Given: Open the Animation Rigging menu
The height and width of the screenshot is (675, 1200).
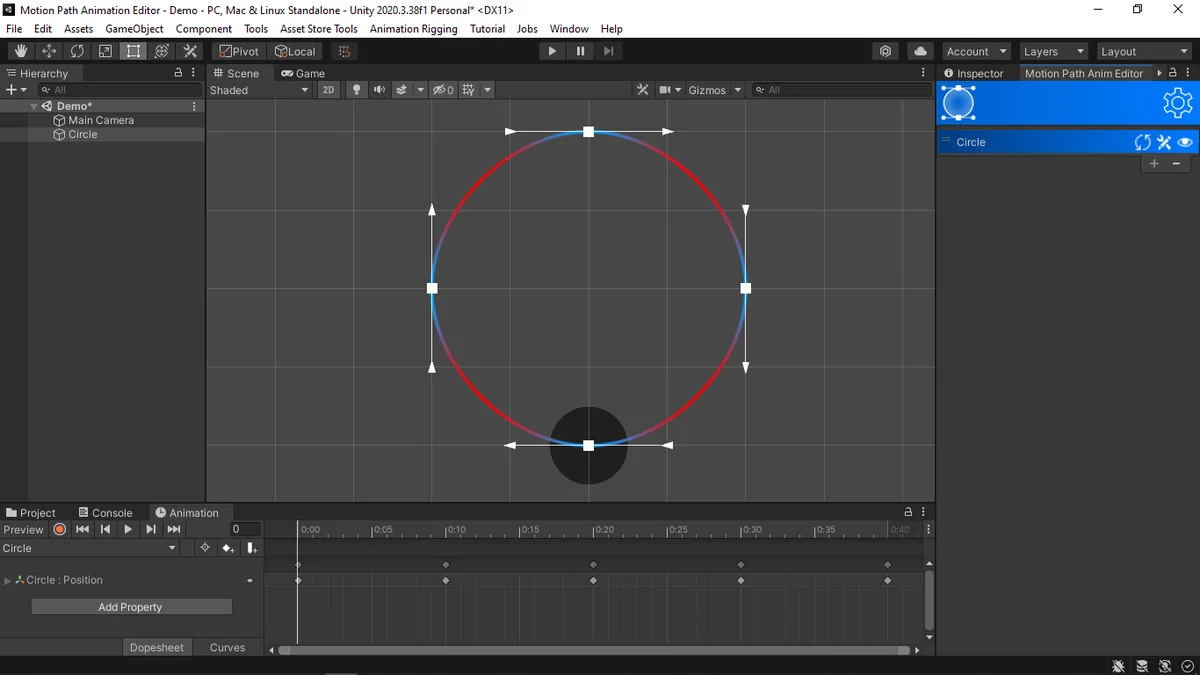Looking at the screenshot, I should point(413,28).
